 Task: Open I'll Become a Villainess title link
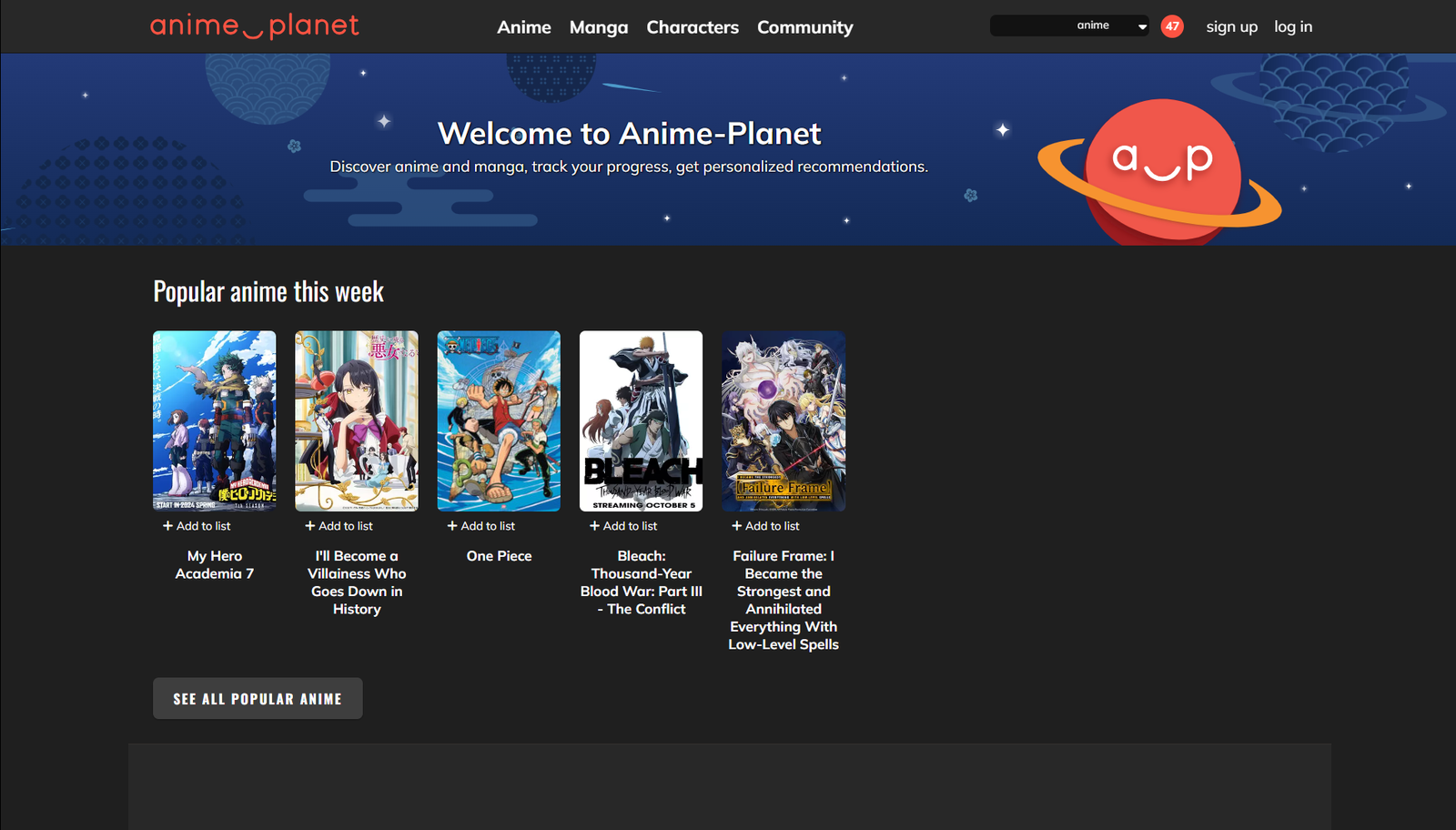pyautogui.click(x=357, y=582)
